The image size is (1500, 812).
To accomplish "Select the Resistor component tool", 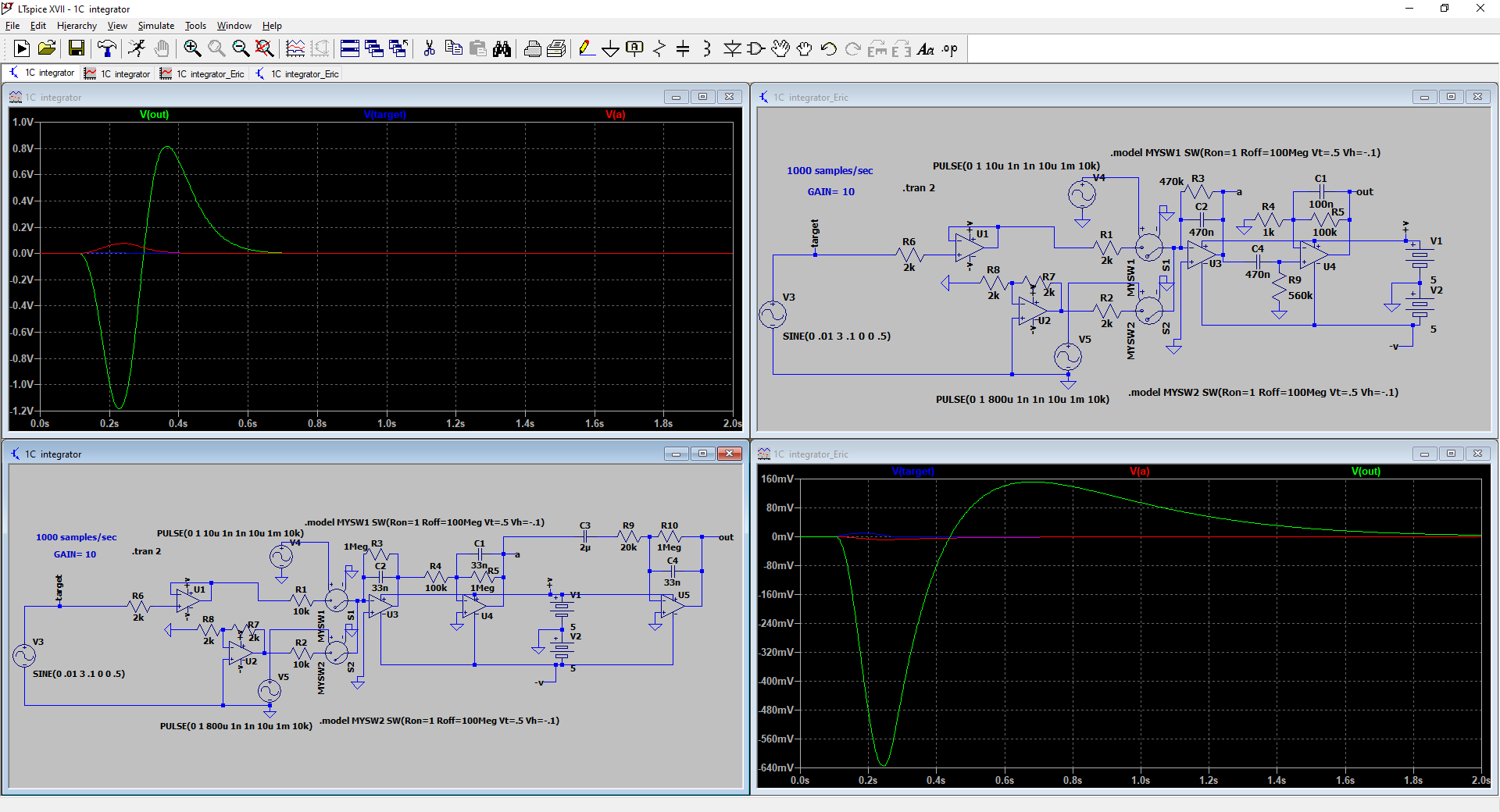I will pyautogui.click(x=659, y=49).
